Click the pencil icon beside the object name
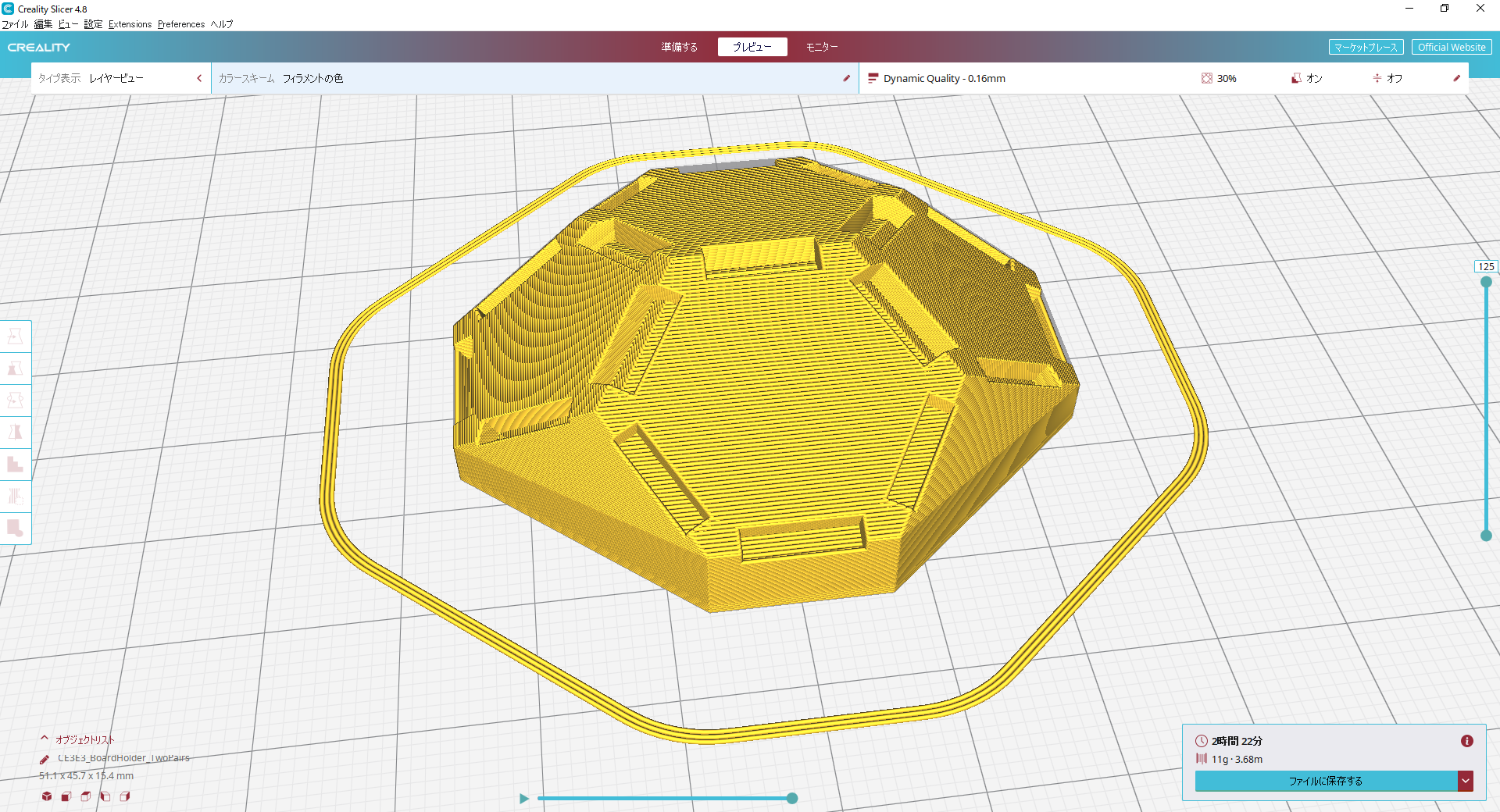This screenshot has width=1500, height=812. click(x=45, y=759)
